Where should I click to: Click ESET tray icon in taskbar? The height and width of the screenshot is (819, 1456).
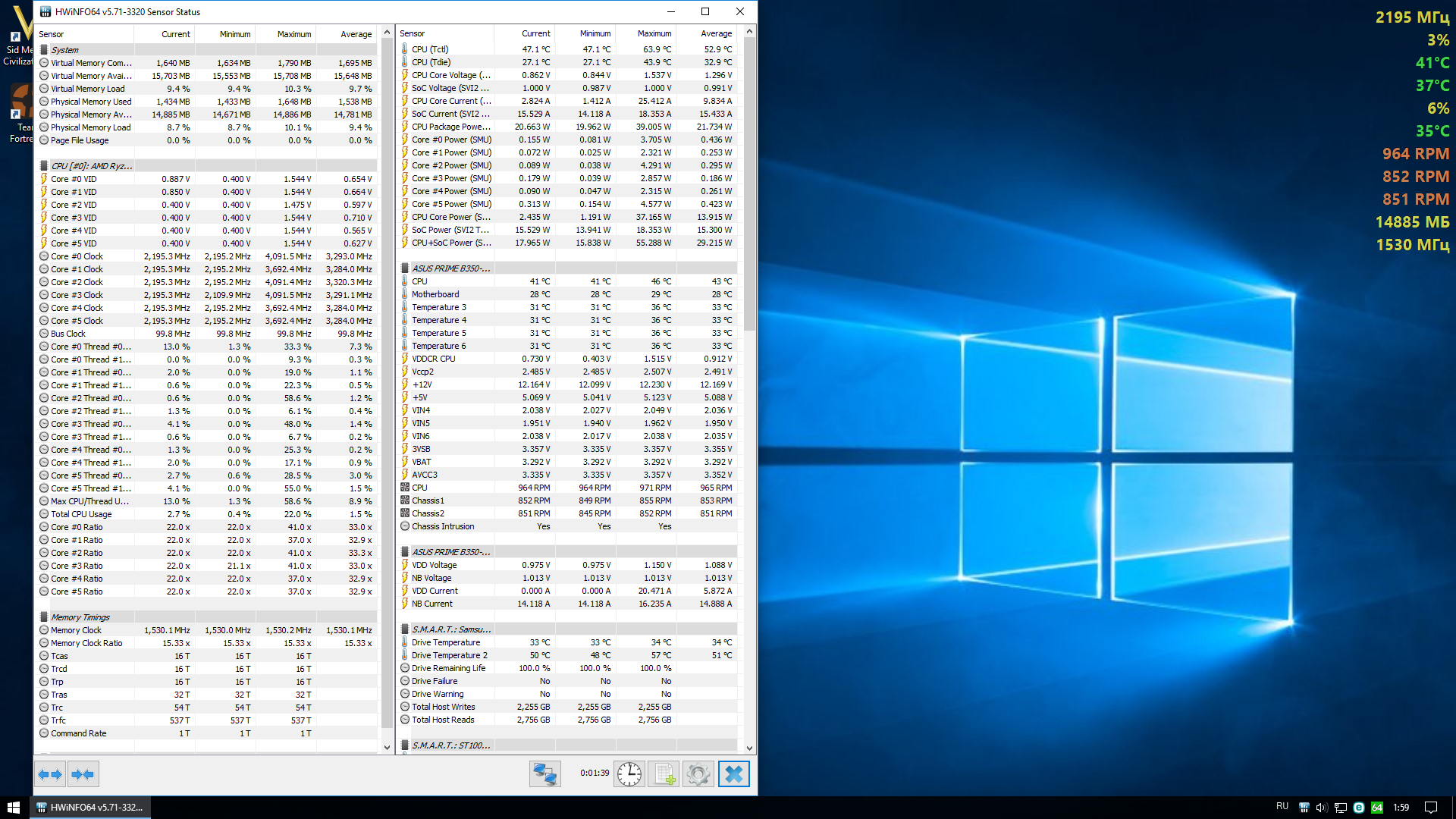click(x=1359, y=808)
